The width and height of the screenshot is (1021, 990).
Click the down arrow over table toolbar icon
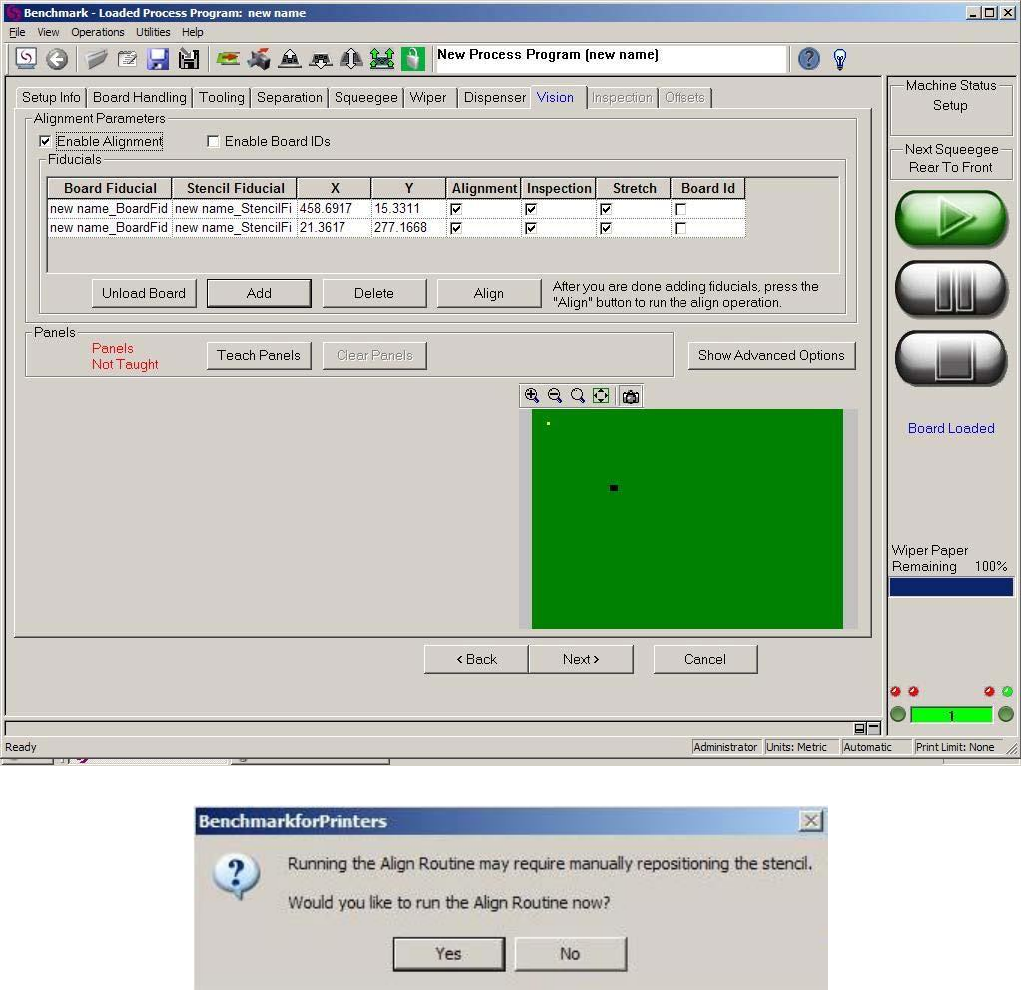(320, 60)
